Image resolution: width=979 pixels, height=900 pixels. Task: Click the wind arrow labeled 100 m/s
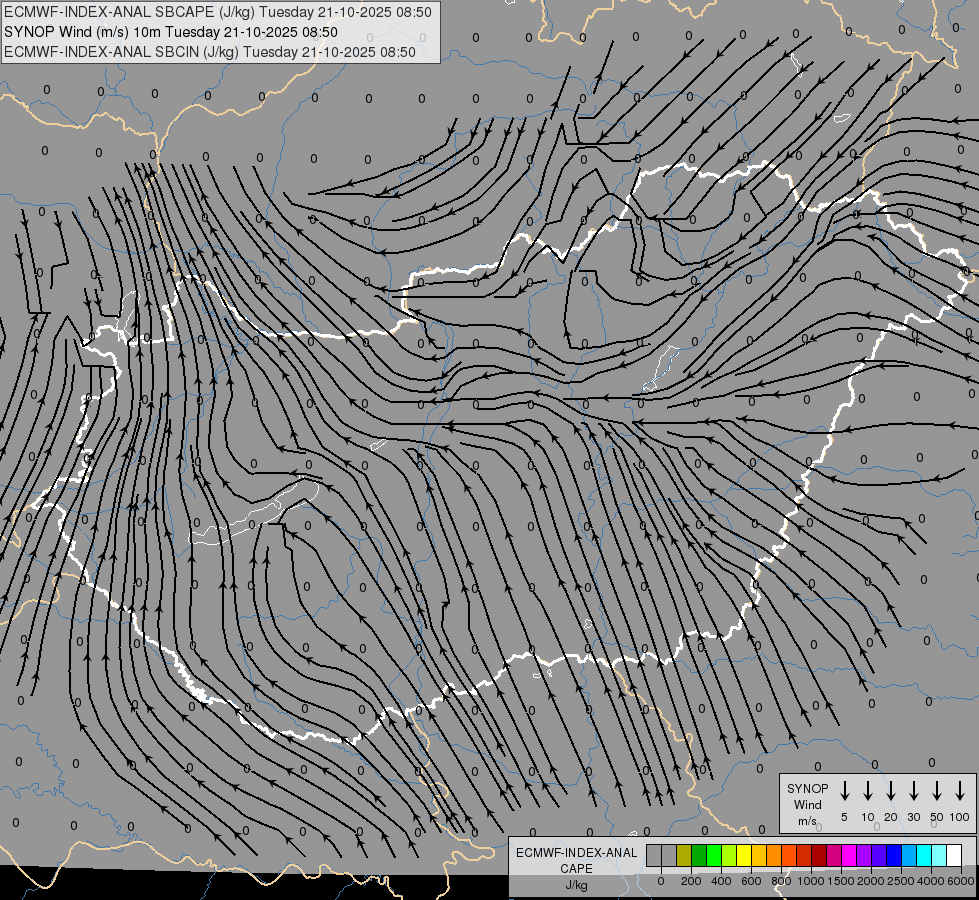tap(960, 791)
